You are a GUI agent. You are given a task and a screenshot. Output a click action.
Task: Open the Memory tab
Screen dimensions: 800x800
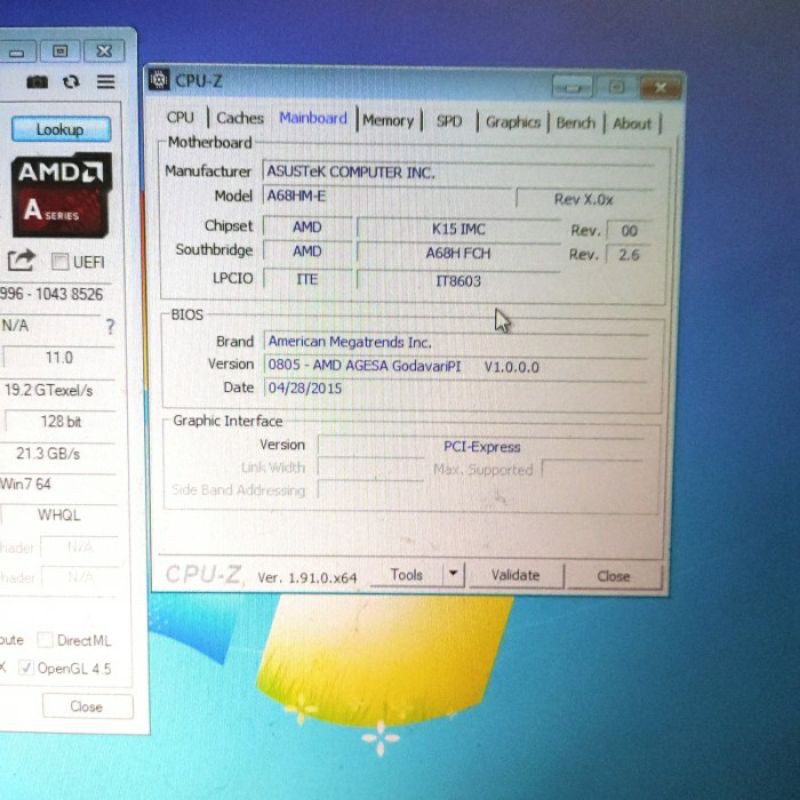(x=388, y=120)
